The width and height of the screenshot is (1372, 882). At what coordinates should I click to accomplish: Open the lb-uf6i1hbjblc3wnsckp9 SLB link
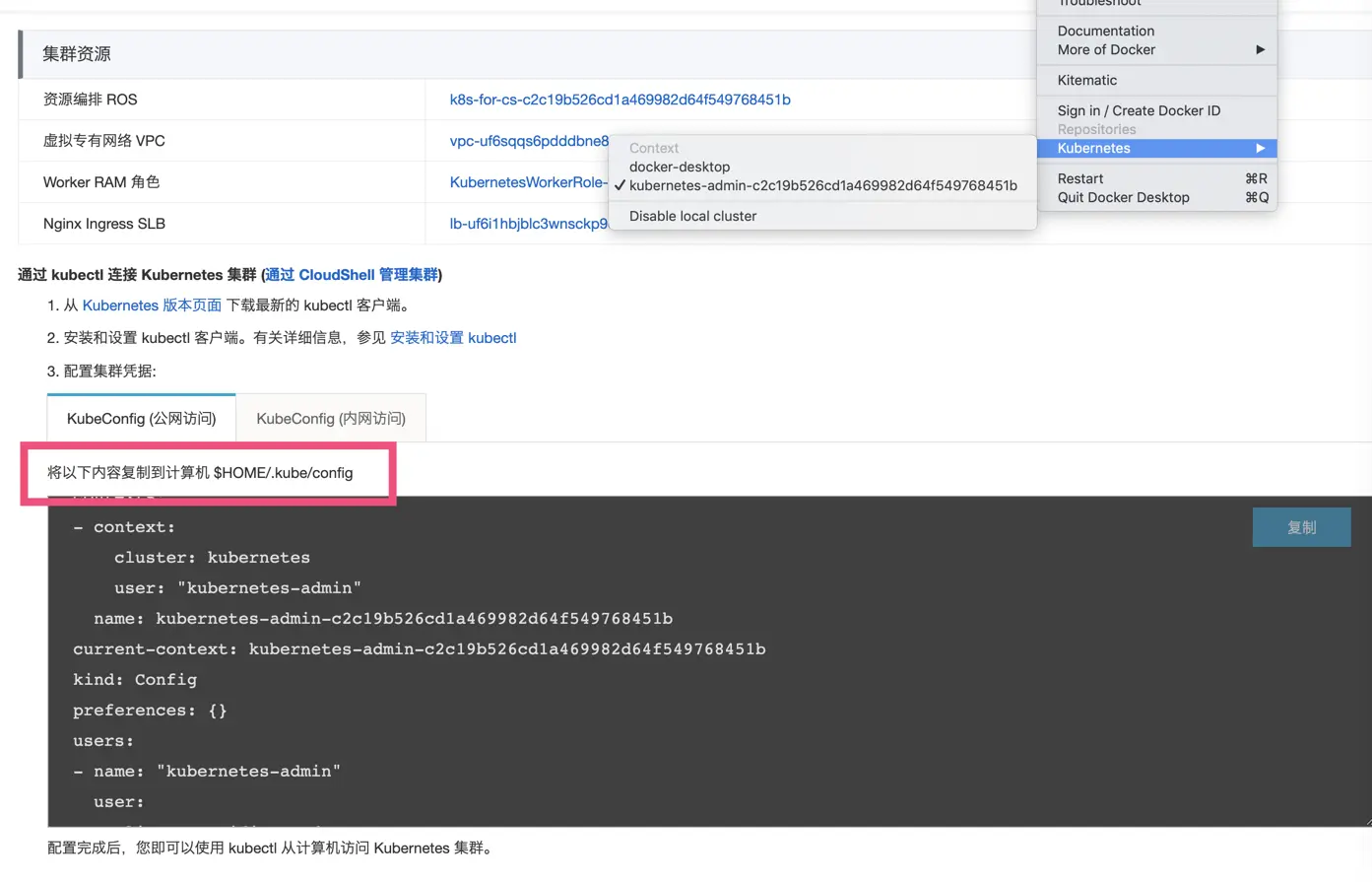(x=529, y=224)
